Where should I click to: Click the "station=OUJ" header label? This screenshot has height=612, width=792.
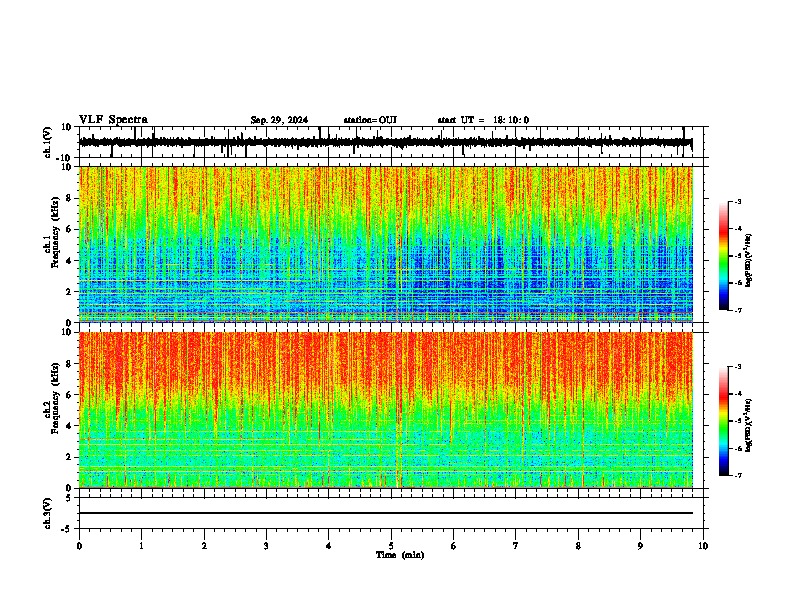coord(370,120)
